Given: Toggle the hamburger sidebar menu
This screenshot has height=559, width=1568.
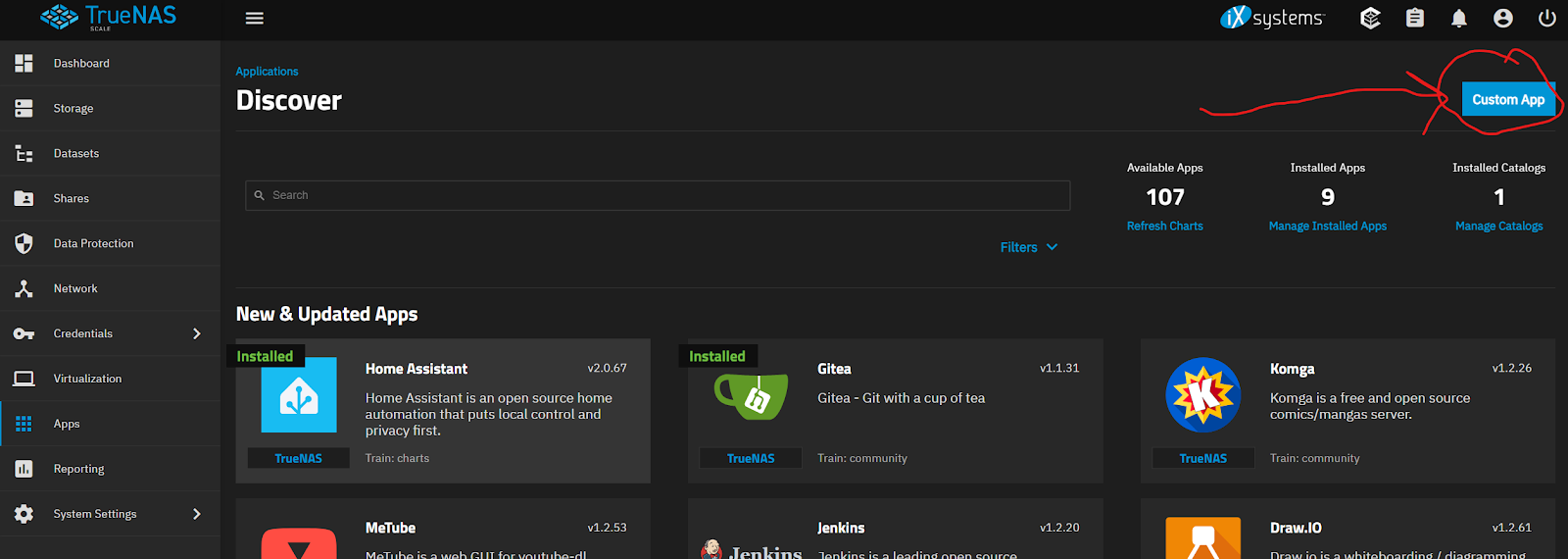Looking at the screenshot, I should click(x=255, y=18).
